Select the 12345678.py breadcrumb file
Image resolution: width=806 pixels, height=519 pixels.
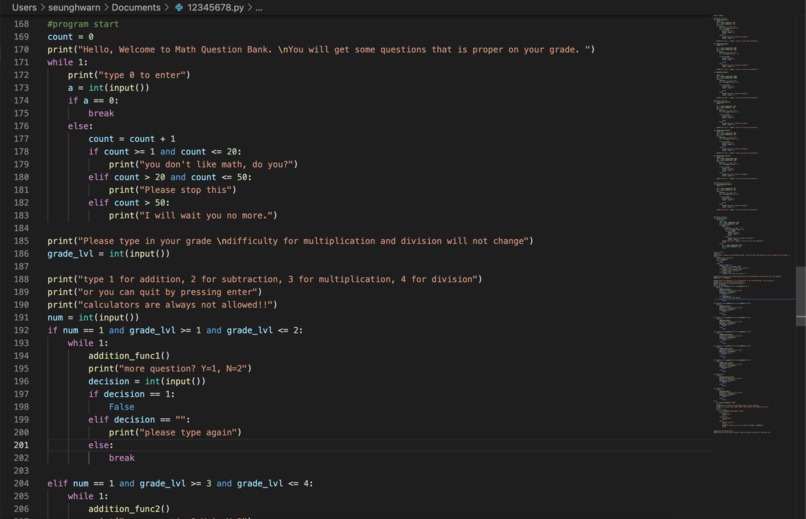pos(215,8)
